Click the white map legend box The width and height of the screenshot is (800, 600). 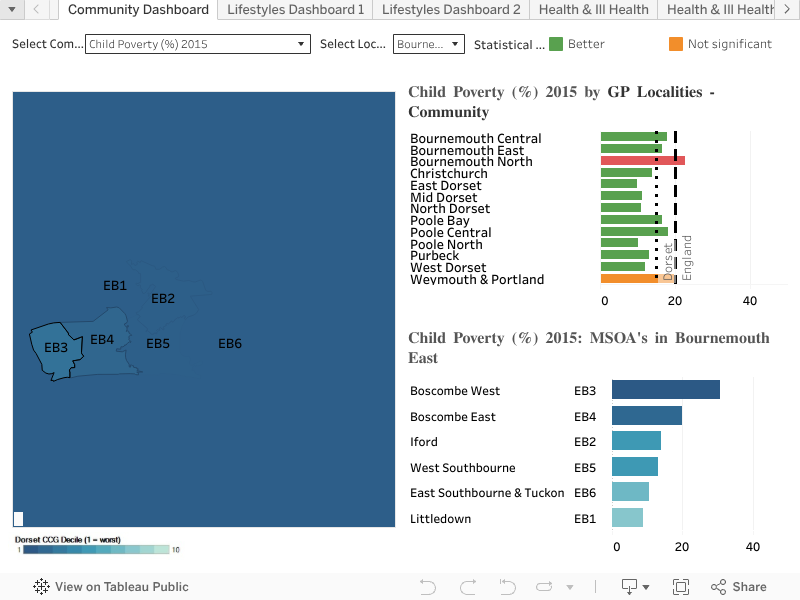(17, 518)
